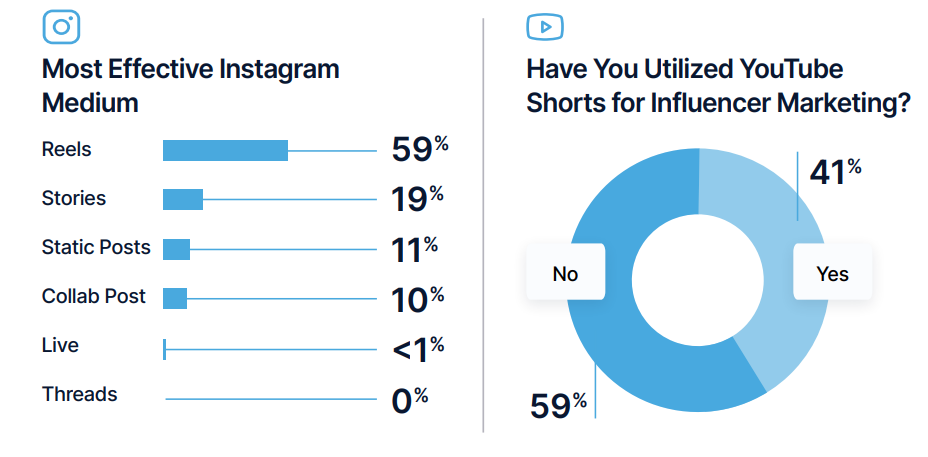Click the Live bar marker
The width and height of the screenshot is (928, 457).
coord(165,348)
